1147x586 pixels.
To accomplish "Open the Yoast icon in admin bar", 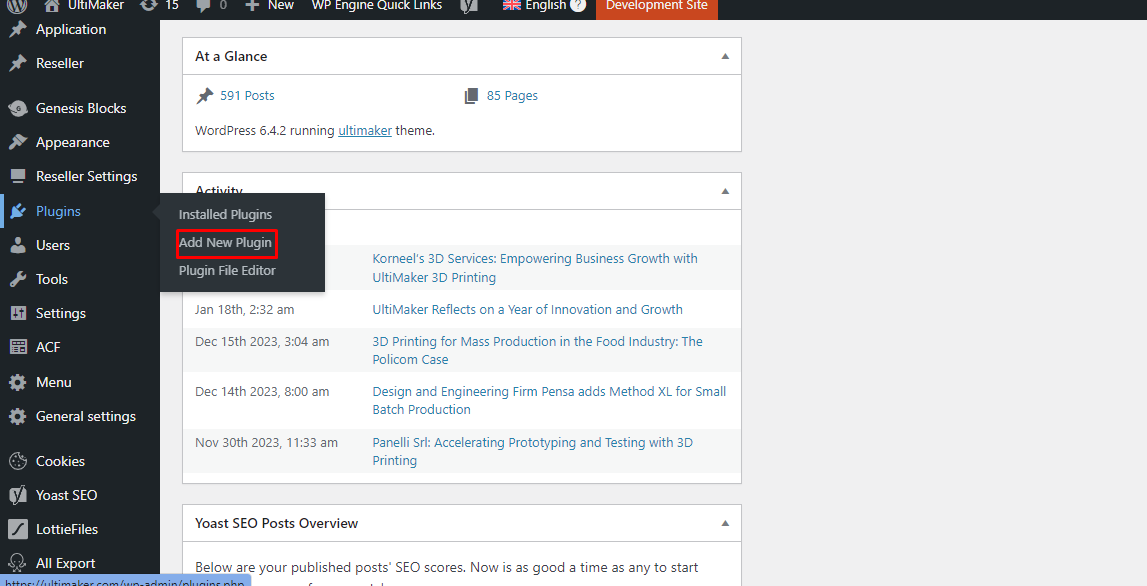I will (469, 6).
